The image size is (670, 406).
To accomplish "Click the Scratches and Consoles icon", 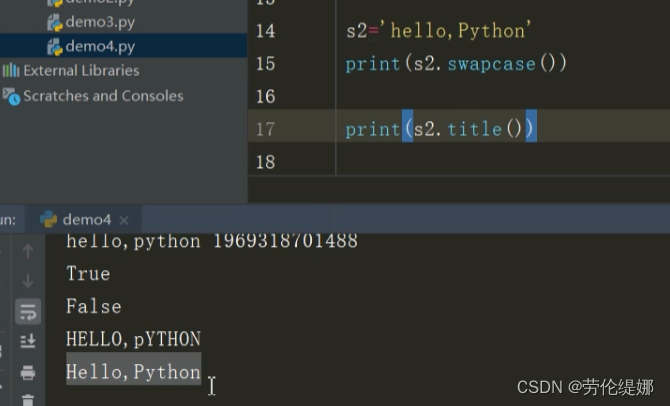I will 11,97.
